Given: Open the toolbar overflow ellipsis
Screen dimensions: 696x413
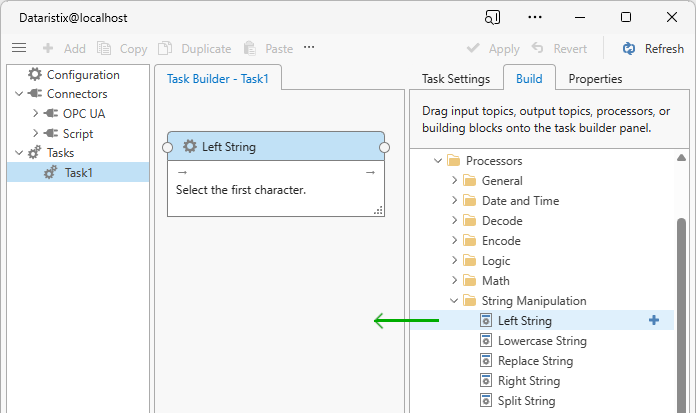Looking at the screenshot, I should coord(309,47).
